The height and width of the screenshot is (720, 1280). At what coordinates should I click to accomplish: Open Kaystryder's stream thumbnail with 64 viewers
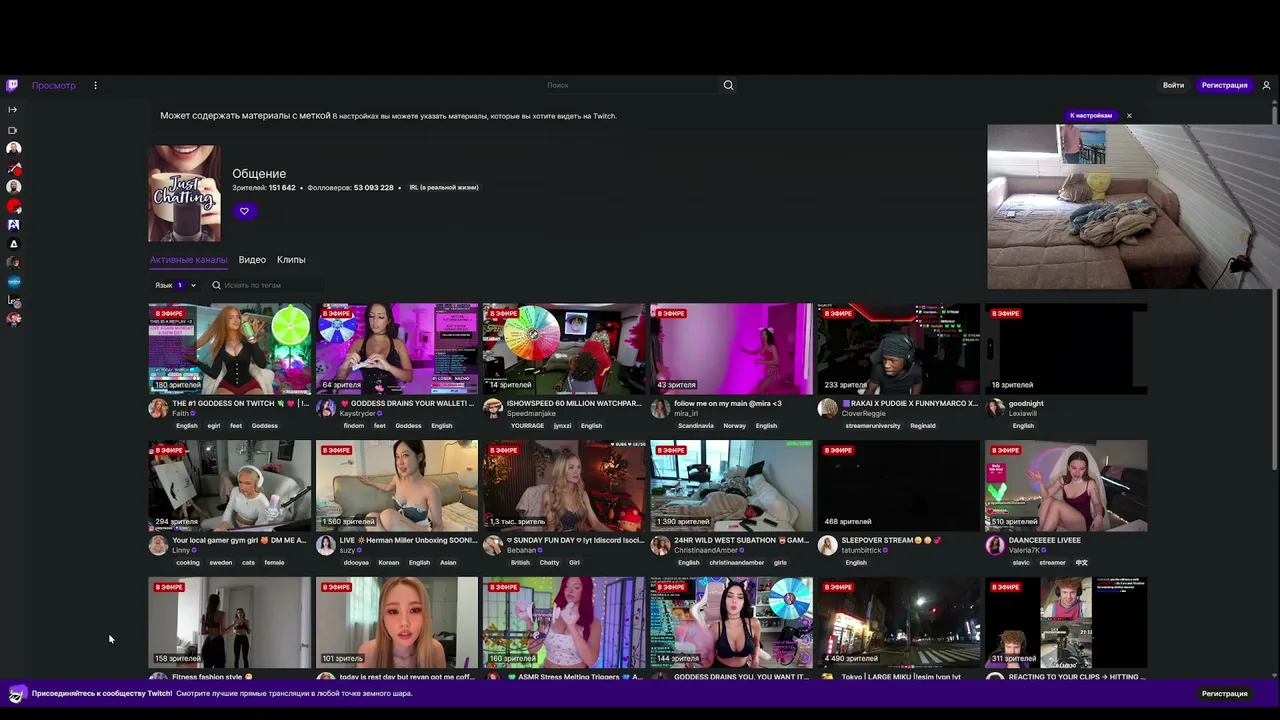tap(397, 349)
